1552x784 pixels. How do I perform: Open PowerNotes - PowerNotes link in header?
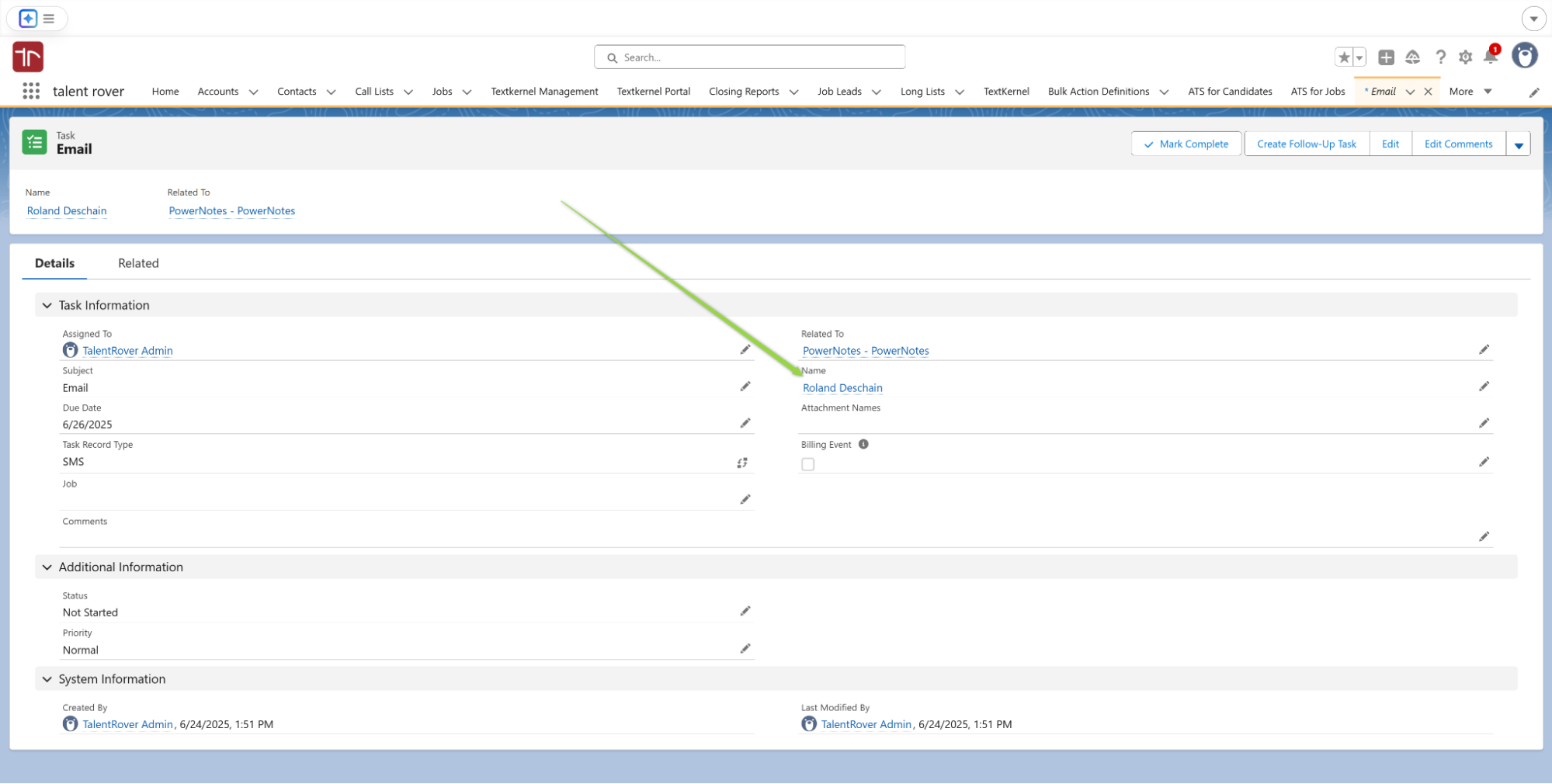[x=232, y=211]
